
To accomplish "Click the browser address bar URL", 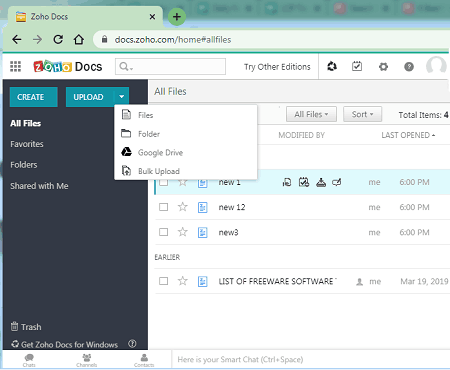I will click(173, 40).
